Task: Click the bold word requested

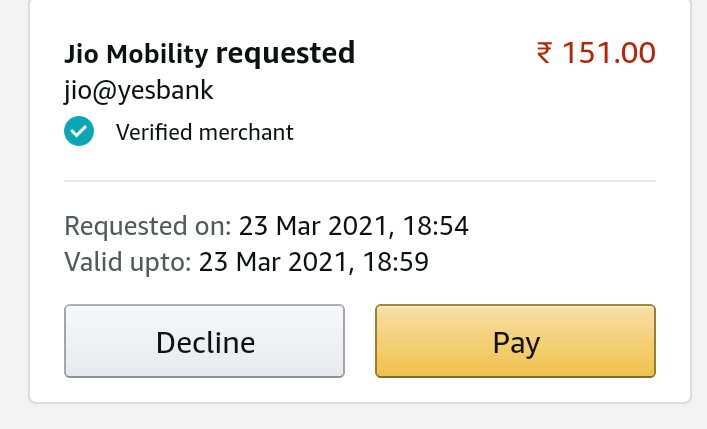Action: click(285, 54)
